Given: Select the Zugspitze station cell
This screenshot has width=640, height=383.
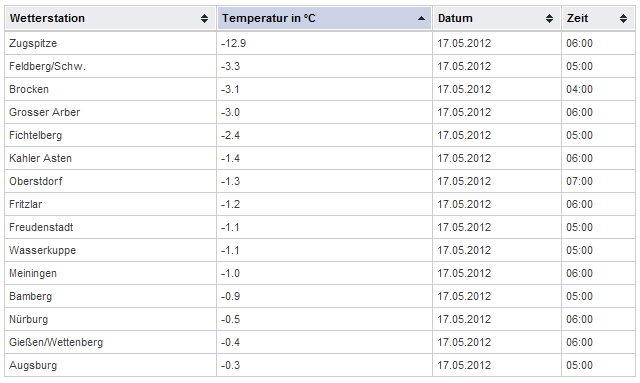Looking at the screenshot, I should [111, 43].
